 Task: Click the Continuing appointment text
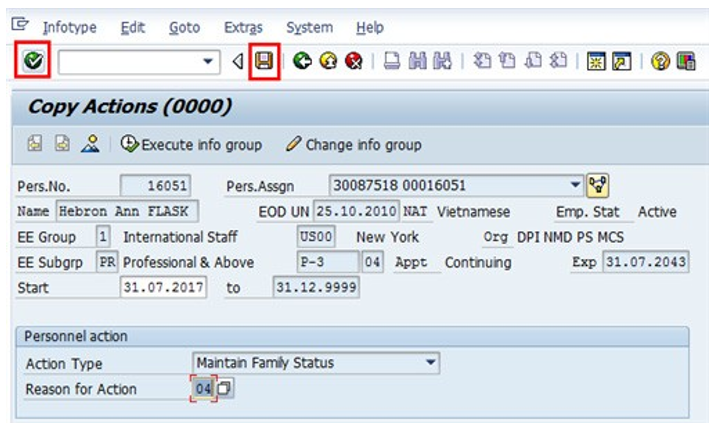tap(478, 263)
